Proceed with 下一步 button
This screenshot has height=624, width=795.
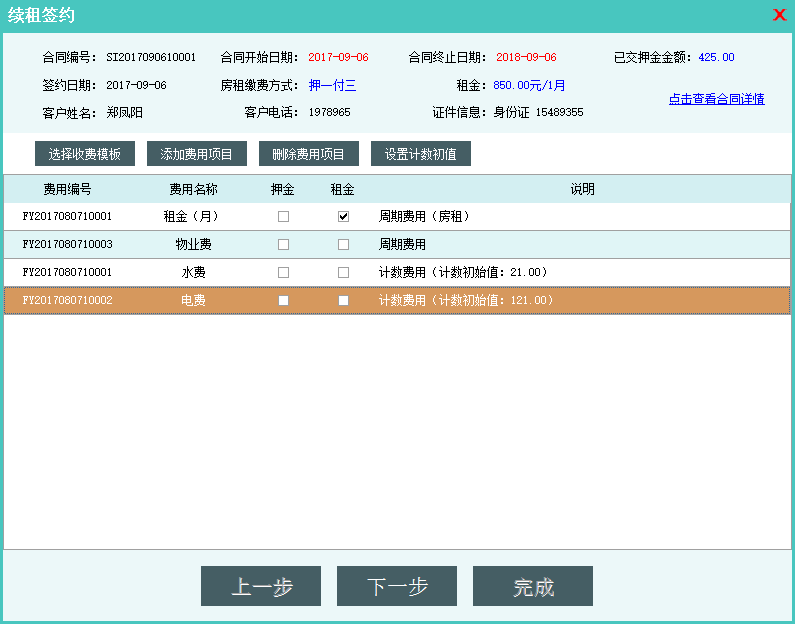[x=397, y=586]
